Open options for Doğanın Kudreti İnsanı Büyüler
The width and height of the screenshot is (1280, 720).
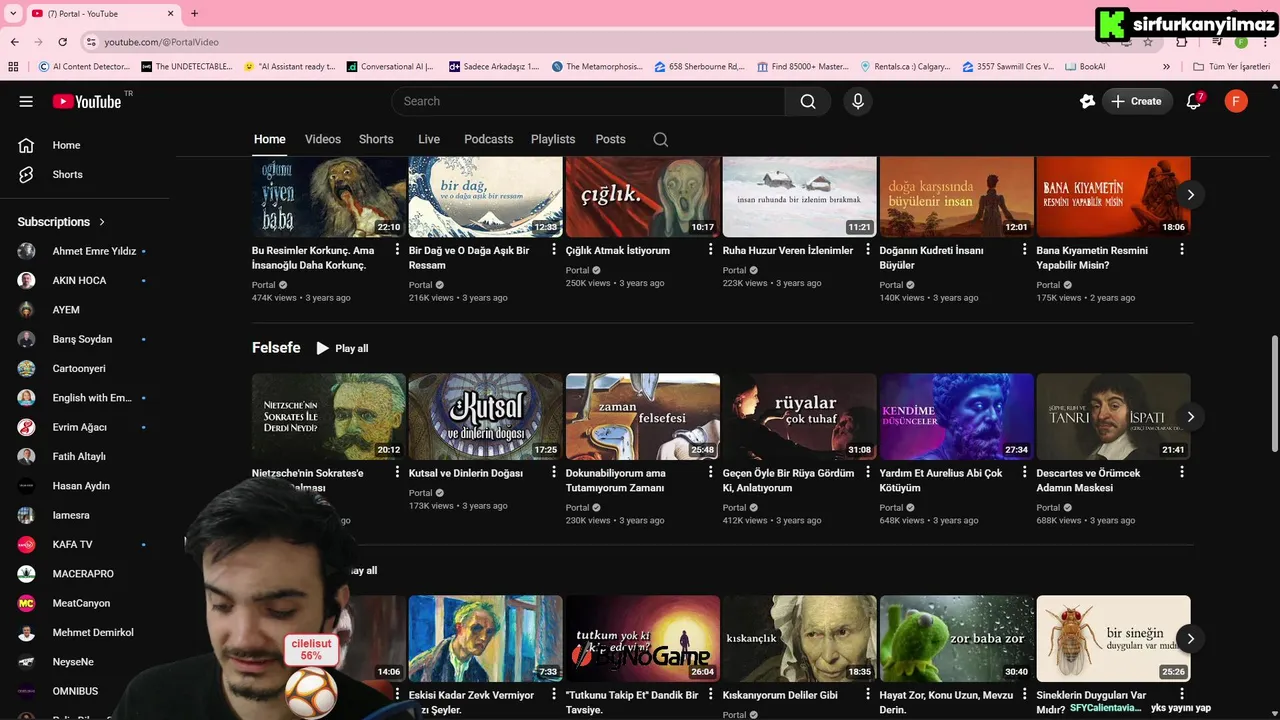pyautogui.click(x=1025, y=250)
